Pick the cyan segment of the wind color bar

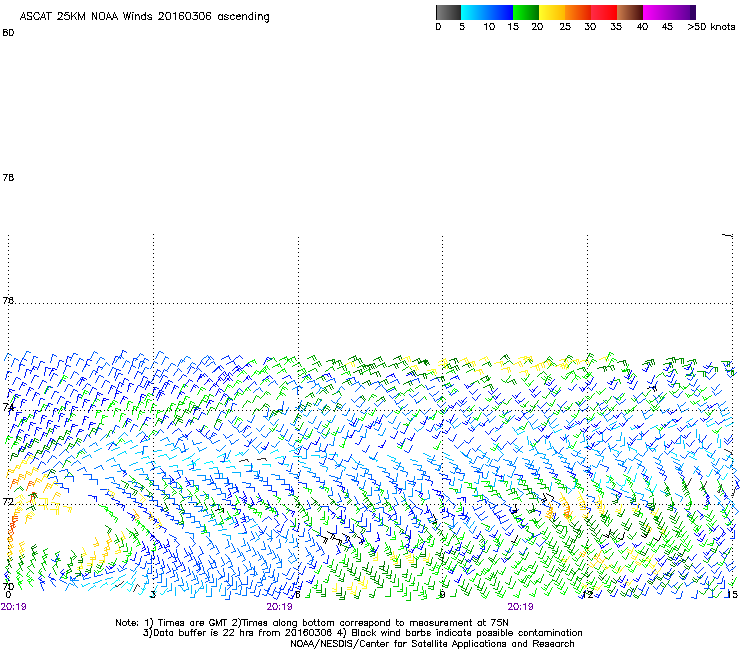474,12
